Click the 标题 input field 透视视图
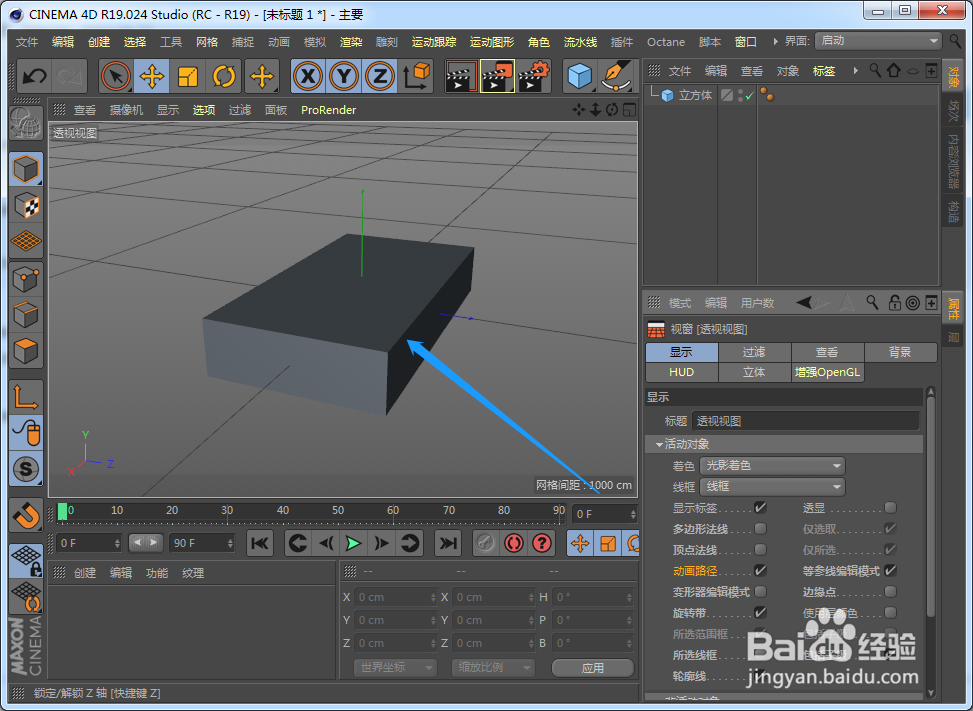The image size is (973, 711). coord(805,421)
